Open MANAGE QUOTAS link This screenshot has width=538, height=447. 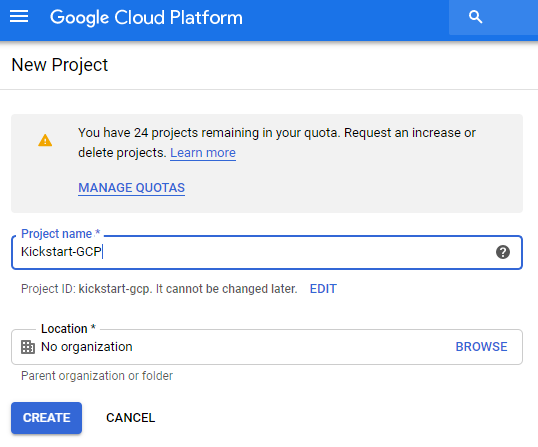pyautogui.click(x=131, y=188)
